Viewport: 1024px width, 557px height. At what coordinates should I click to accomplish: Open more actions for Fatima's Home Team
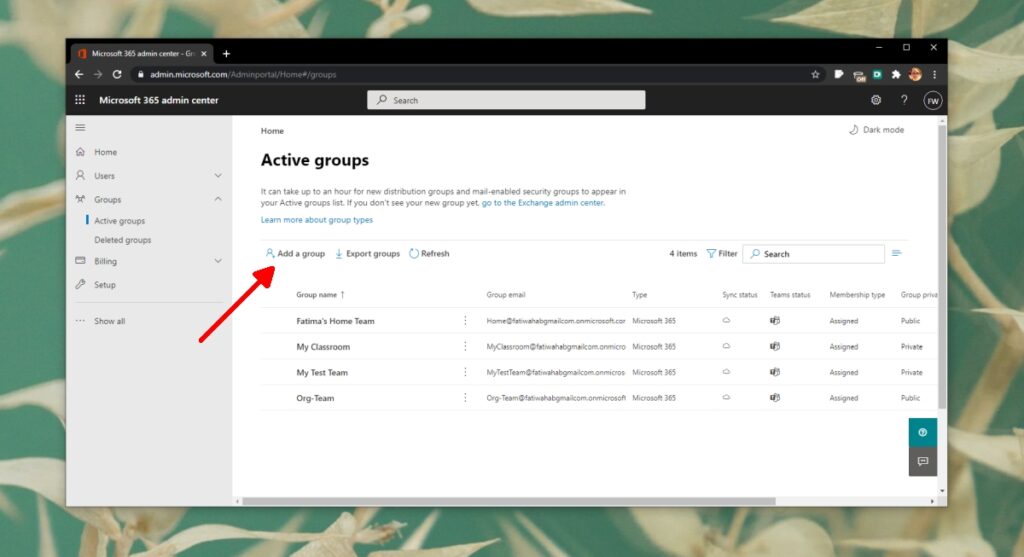click(x=465, y=321)
